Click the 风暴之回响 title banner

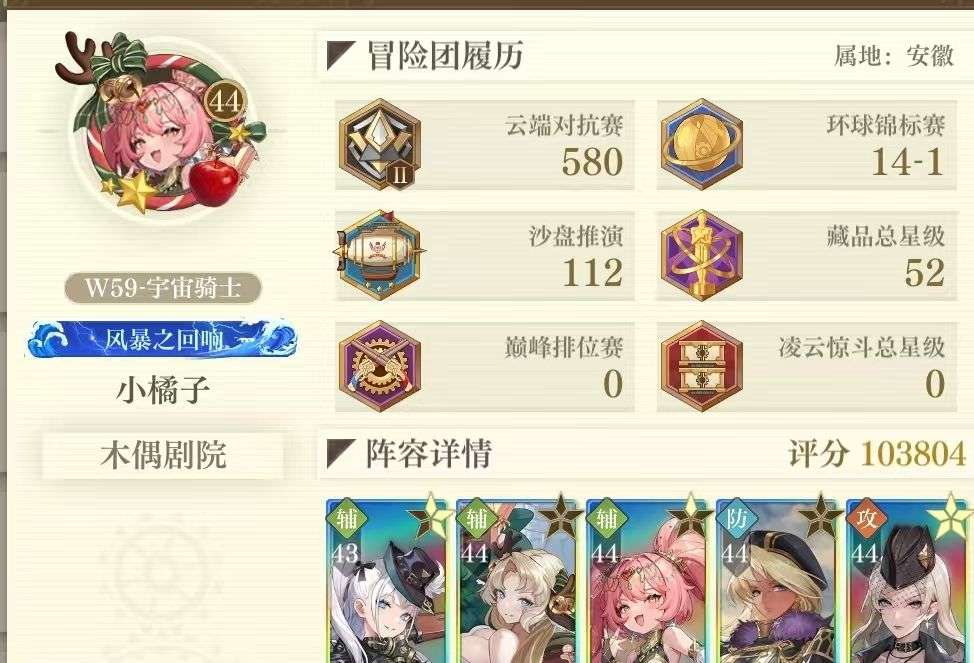click(163, 339)
